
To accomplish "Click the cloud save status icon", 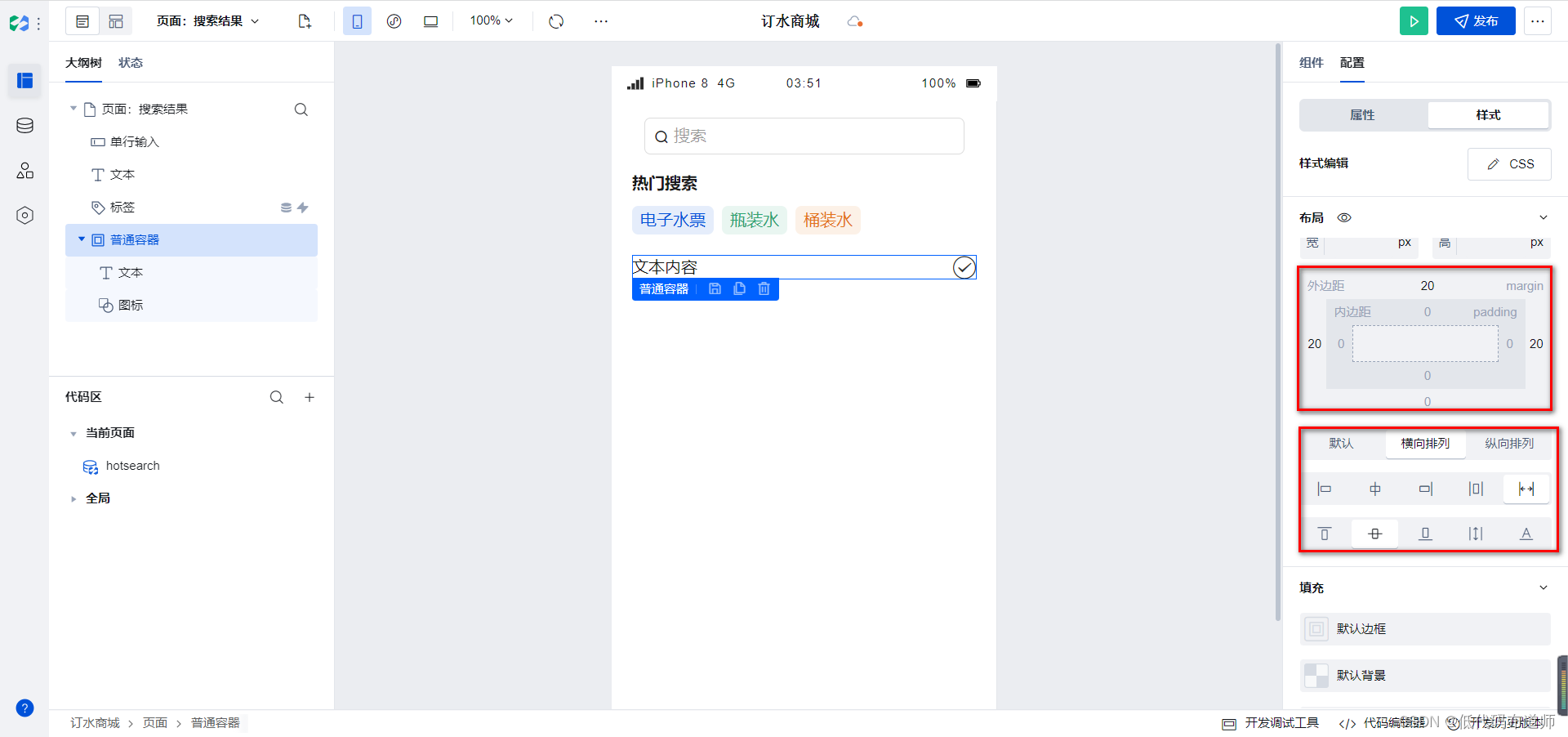I will pyautogui.click(x=855, y=21).
